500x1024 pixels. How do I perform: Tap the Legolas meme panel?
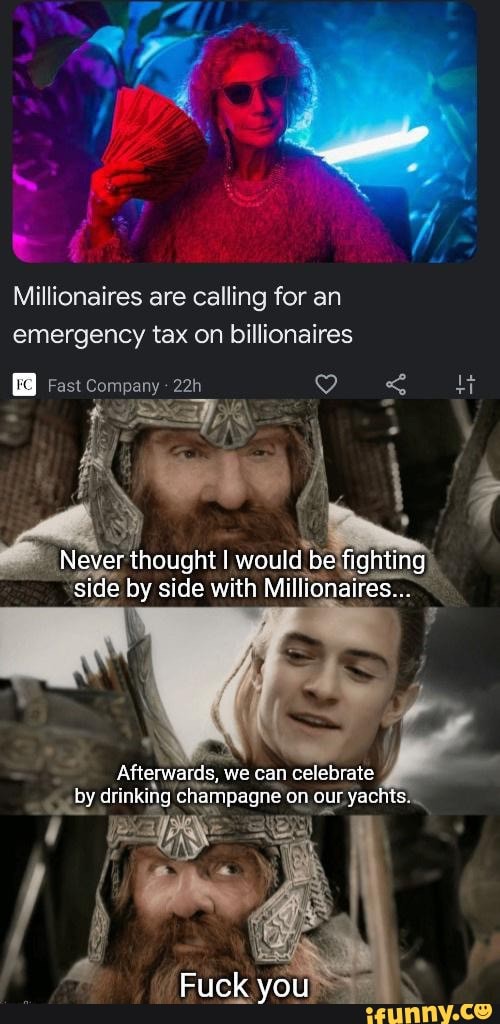(250, 711)
